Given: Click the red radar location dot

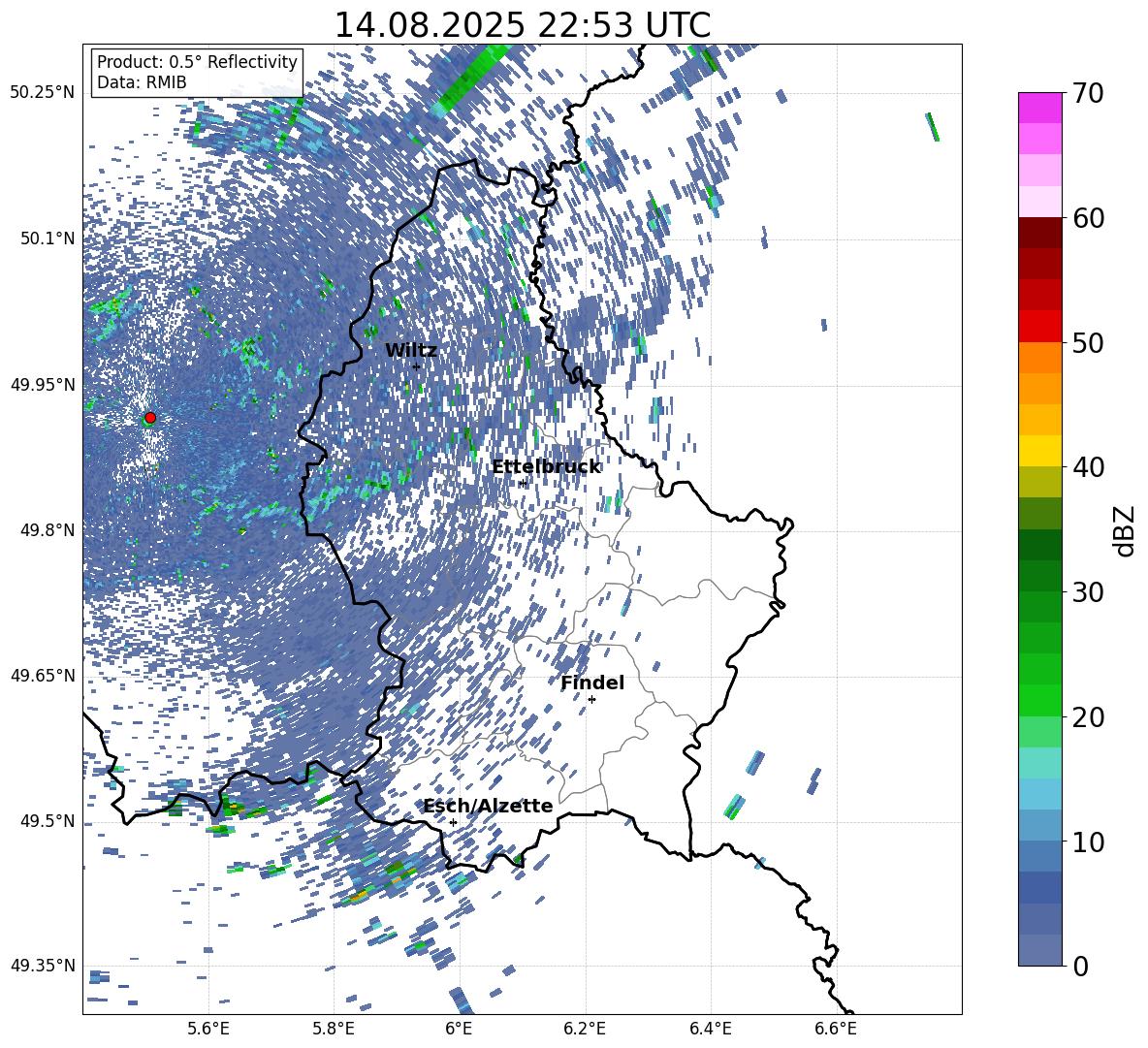Looking at the screenshot, I should (x=150, y=418).
